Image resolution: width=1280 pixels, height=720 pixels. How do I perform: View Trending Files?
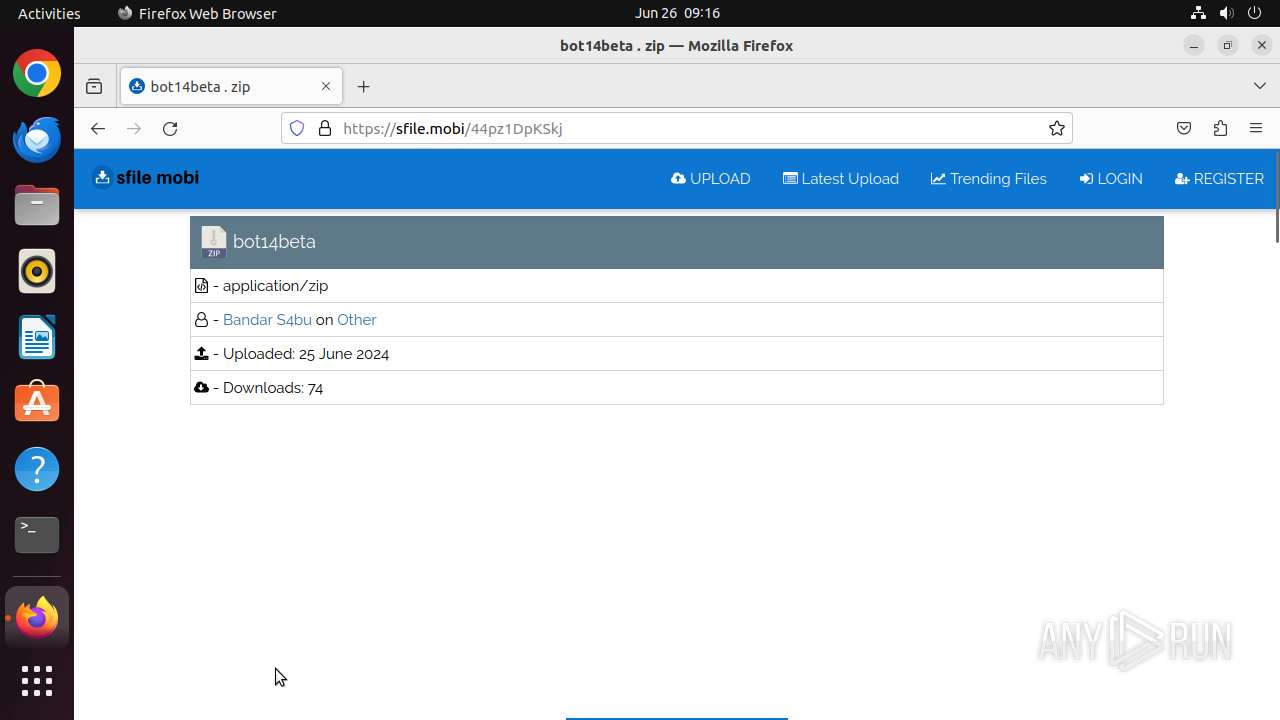(988, 179)
